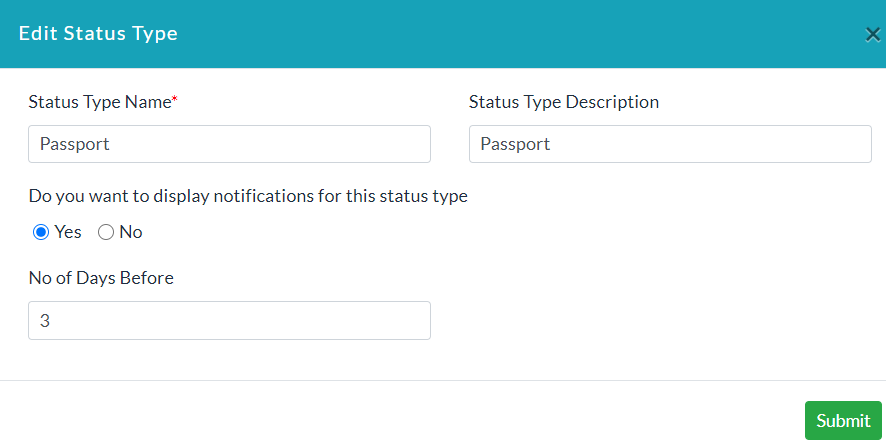Click the footer divider line above Submit

click(443, 380)
